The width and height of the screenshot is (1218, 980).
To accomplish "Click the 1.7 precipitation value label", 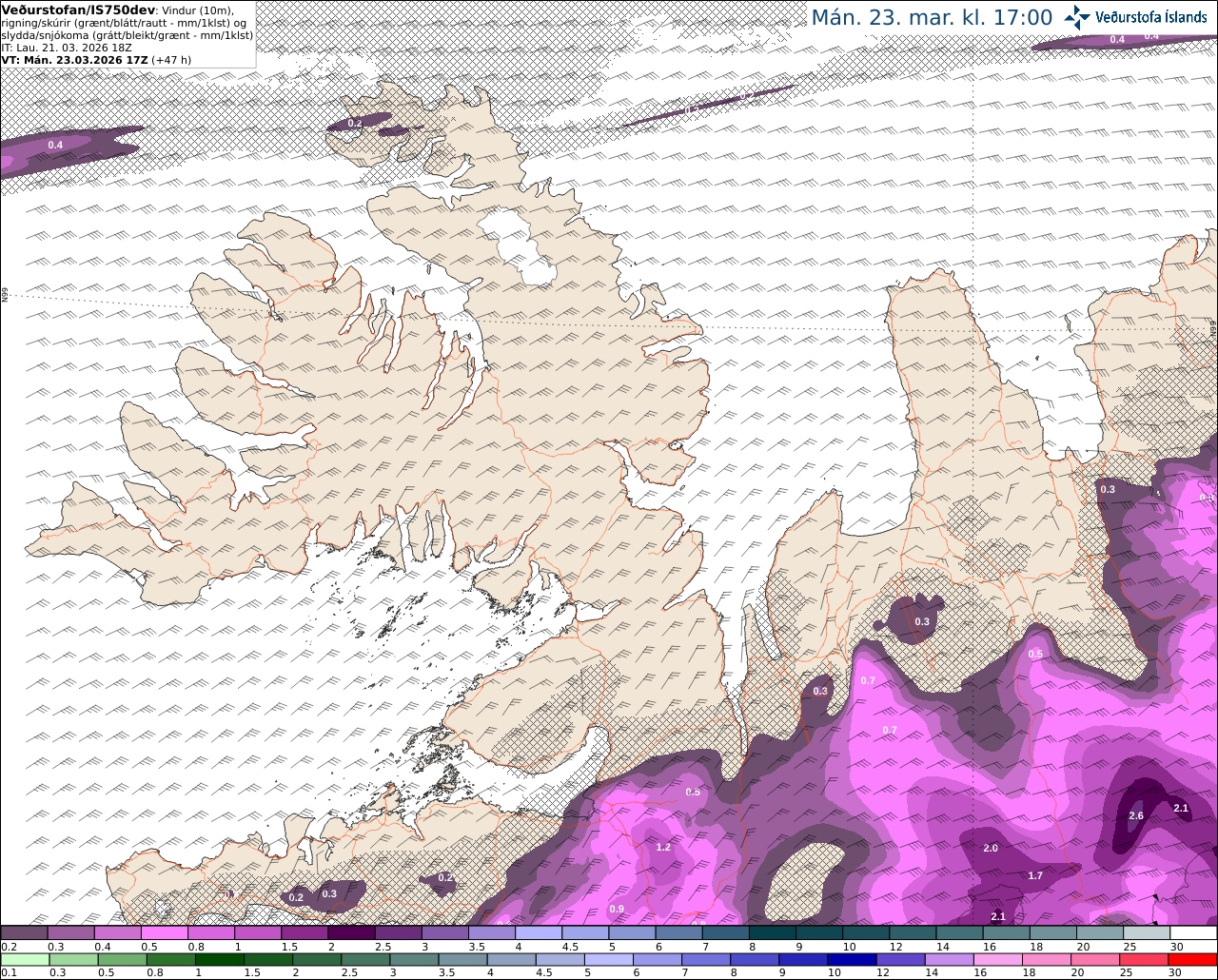I will pos(1035,875).
